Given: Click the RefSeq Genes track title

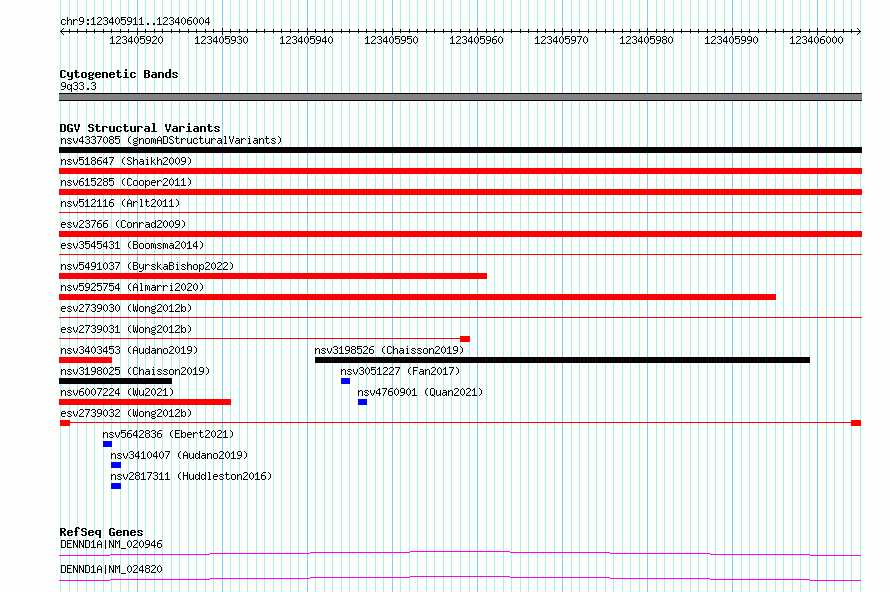Looking at the screenshot, I should point(101,532).
